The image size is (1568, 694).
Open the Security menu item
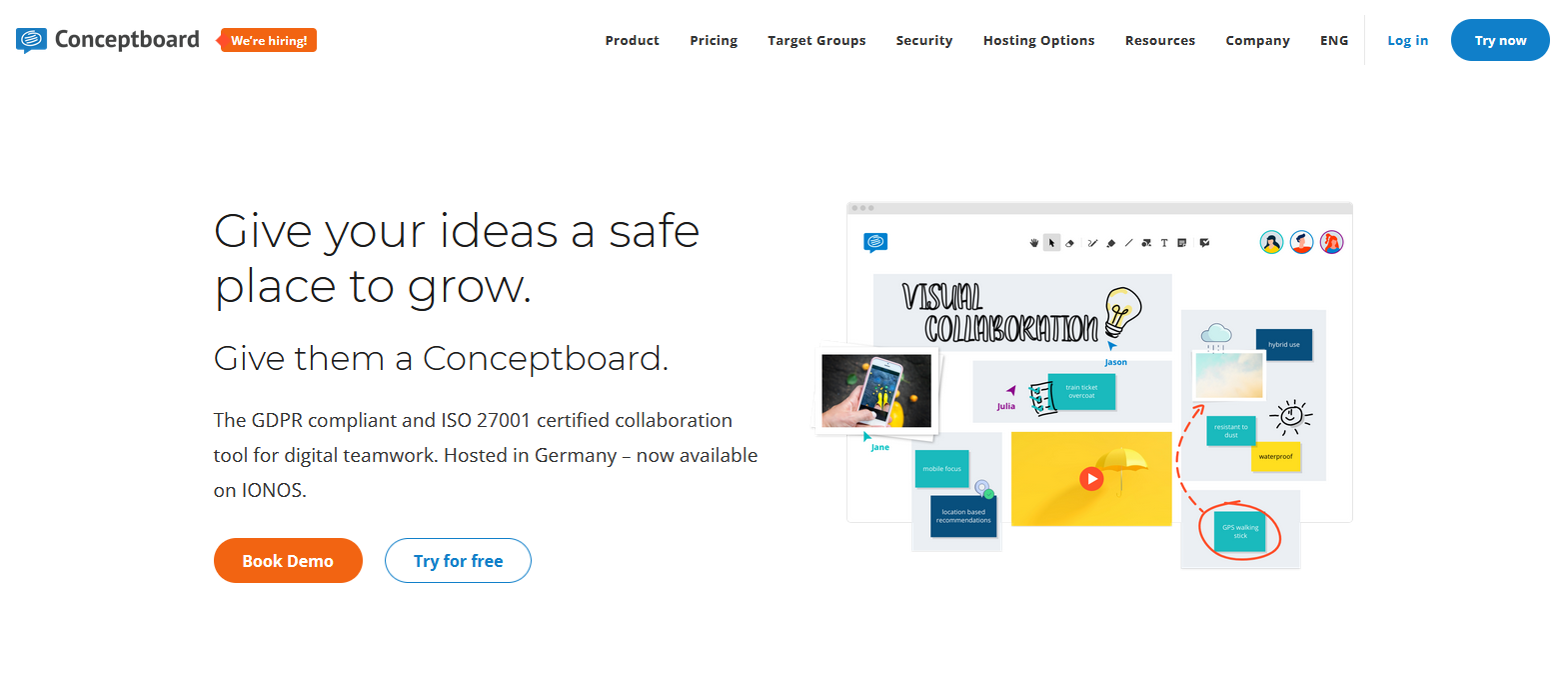[924, 40]
